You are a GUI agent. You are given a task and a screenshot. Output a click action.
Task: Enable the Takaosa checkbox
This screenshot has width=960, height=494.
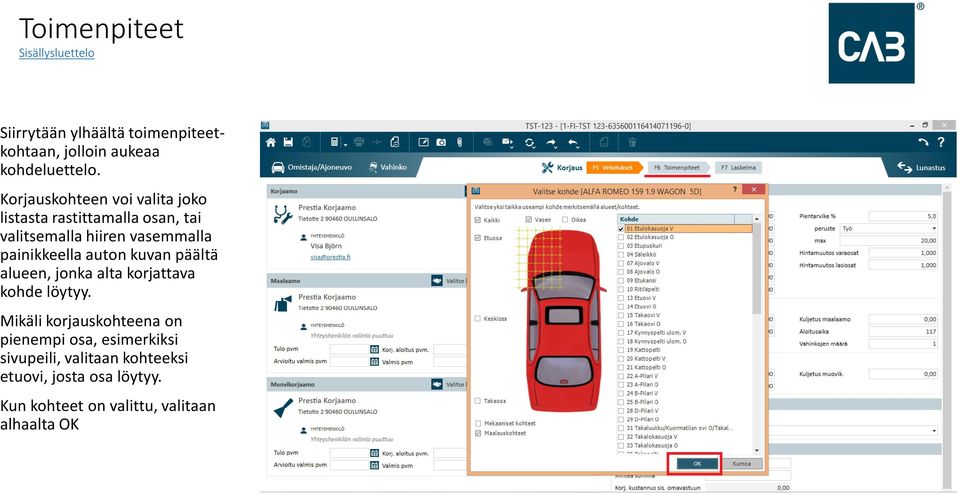[x=478, y=400]
